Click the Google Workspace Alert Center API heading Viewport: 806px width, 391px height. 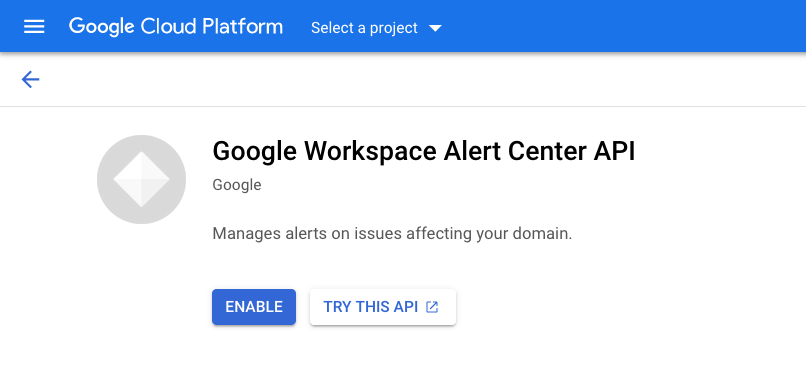tap(424, 152)
